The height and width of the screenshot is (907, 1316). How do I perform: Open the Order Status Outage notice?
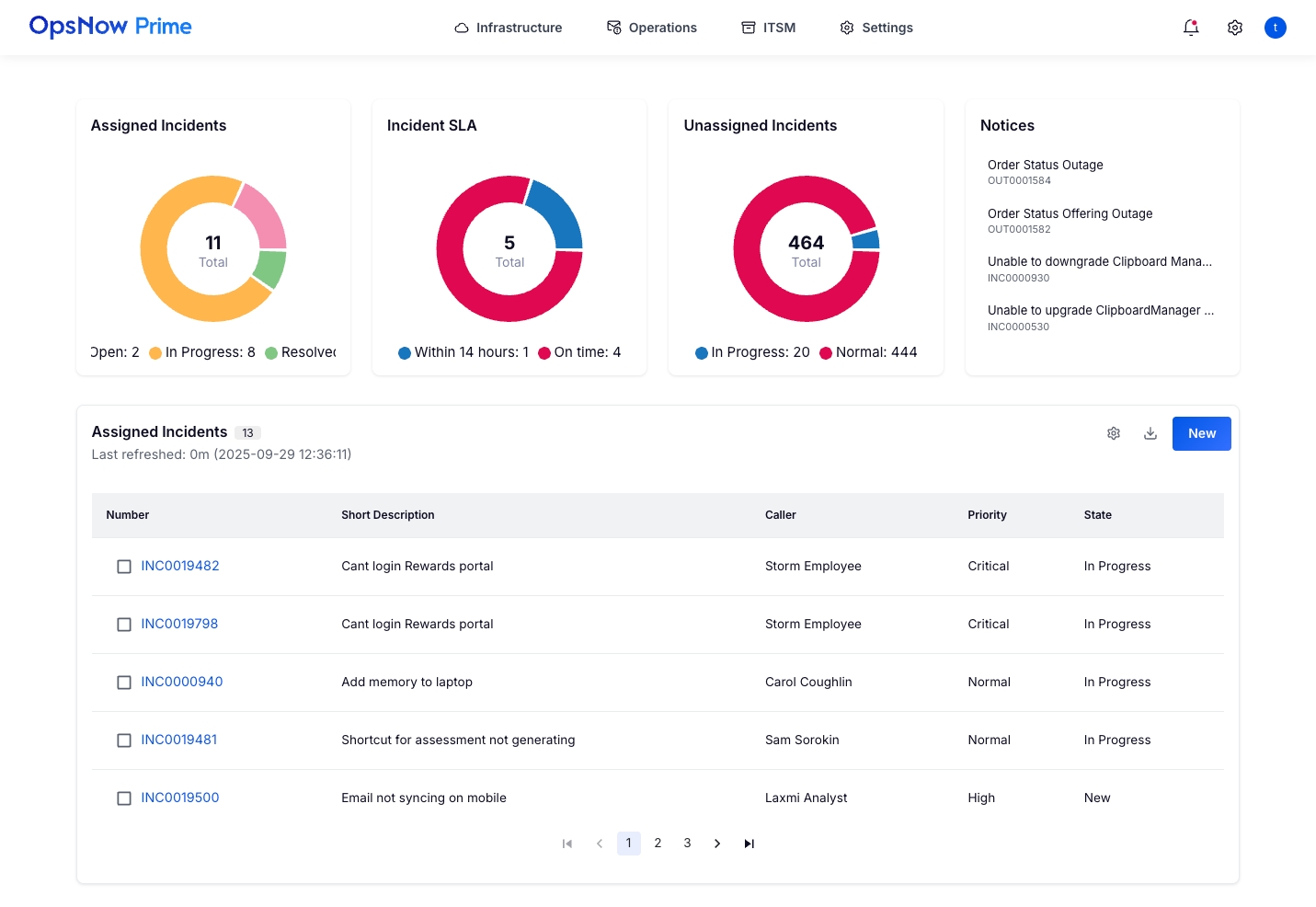pos(1045,166)
